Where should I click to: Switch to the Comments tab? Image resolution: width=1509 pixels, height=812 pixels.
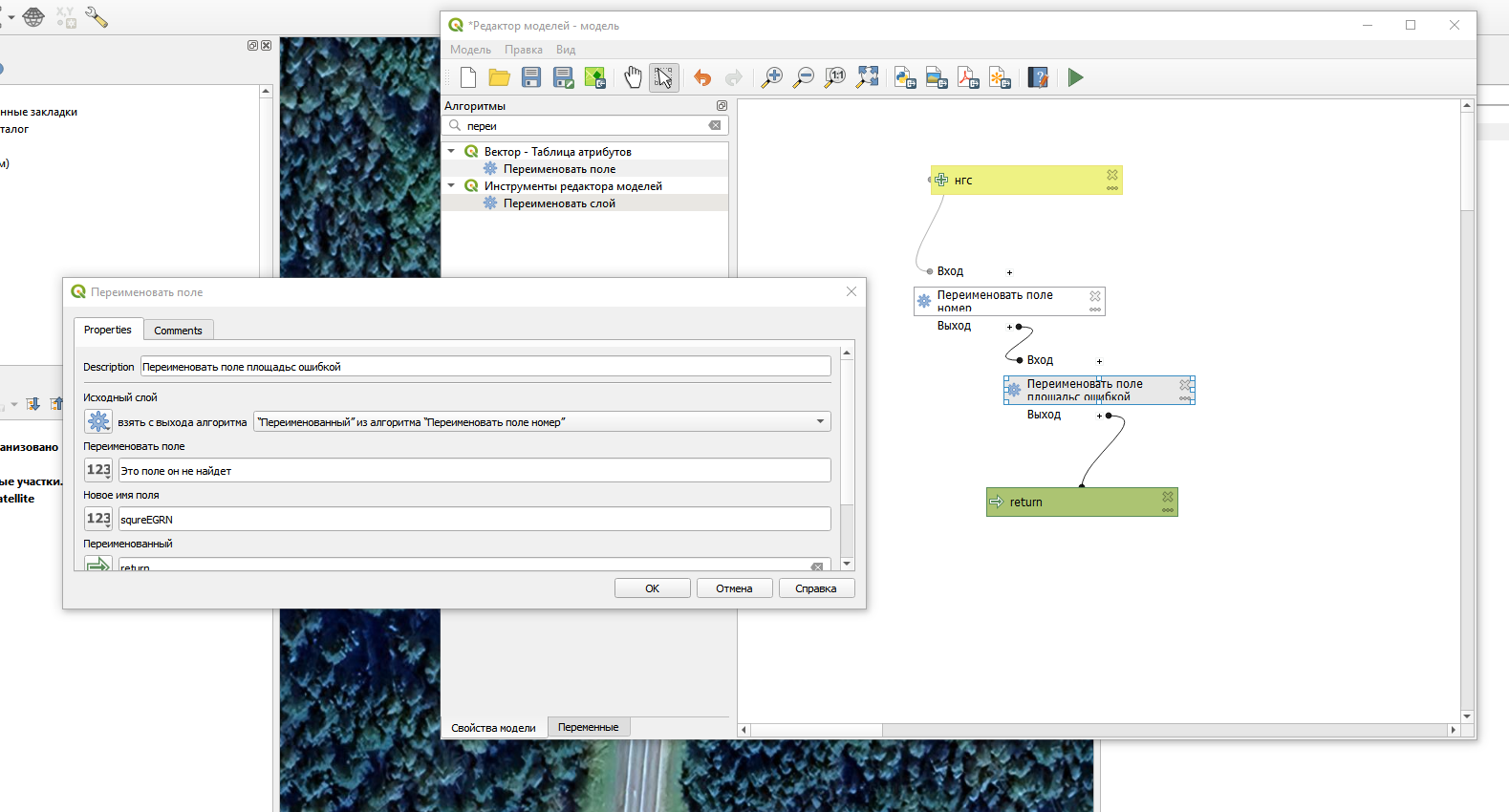(178, 331)
